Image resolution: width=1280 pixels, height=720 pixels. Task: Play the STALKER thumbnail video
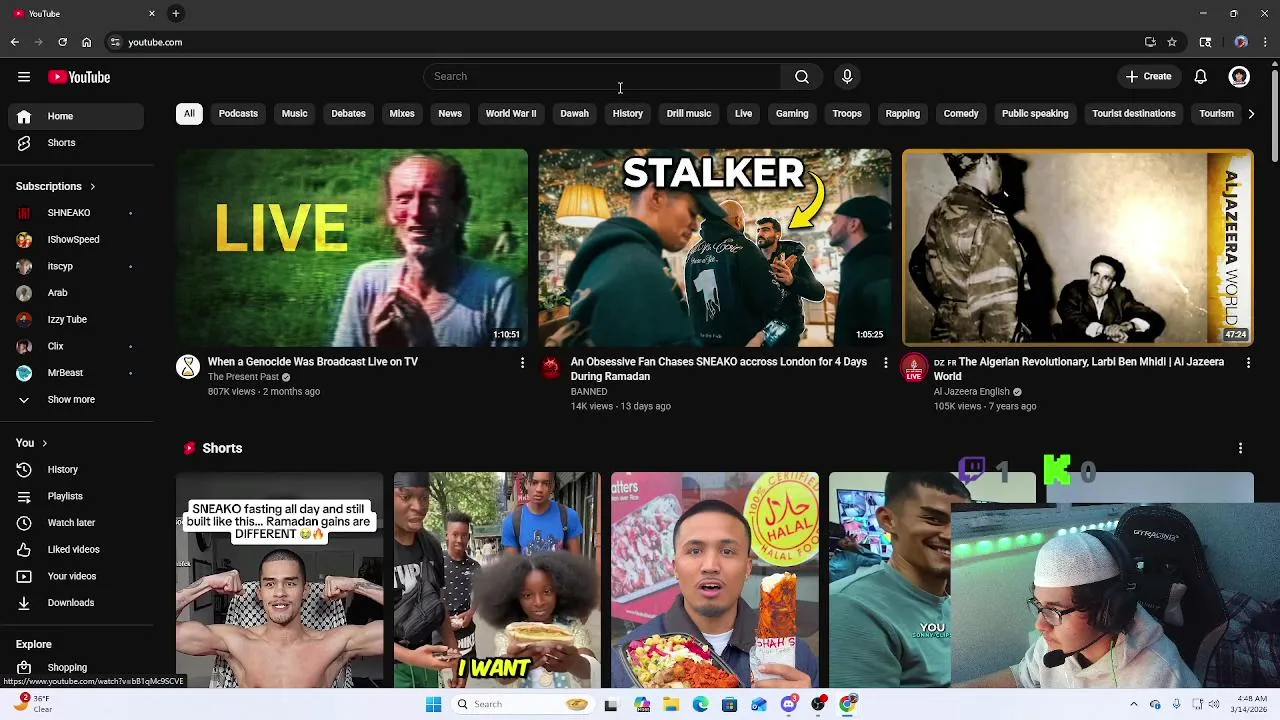pos(714,247)
